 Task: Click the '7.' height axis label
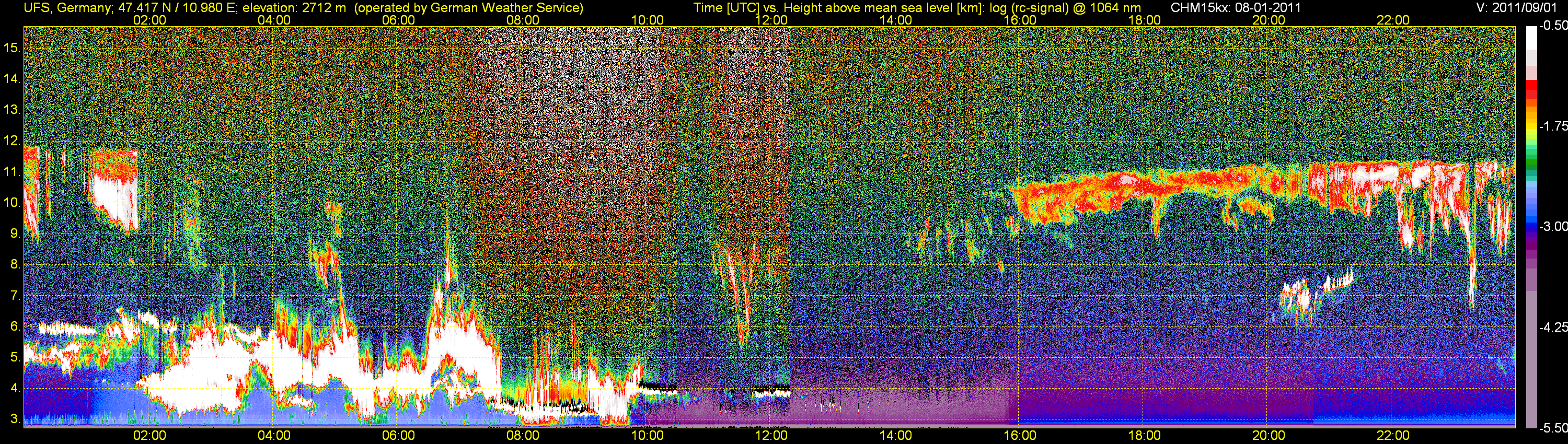[16, 296]
